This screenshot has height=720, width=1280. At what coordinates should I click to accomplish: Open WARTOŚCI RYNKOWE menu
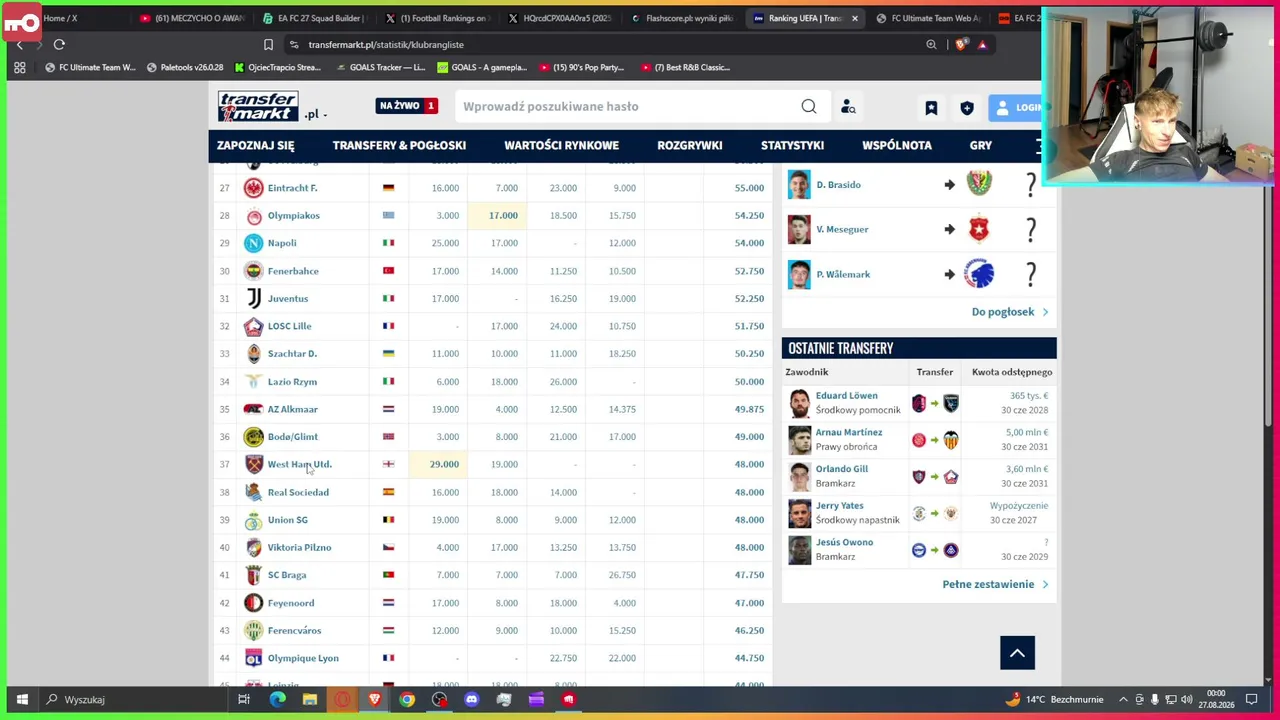561,145
